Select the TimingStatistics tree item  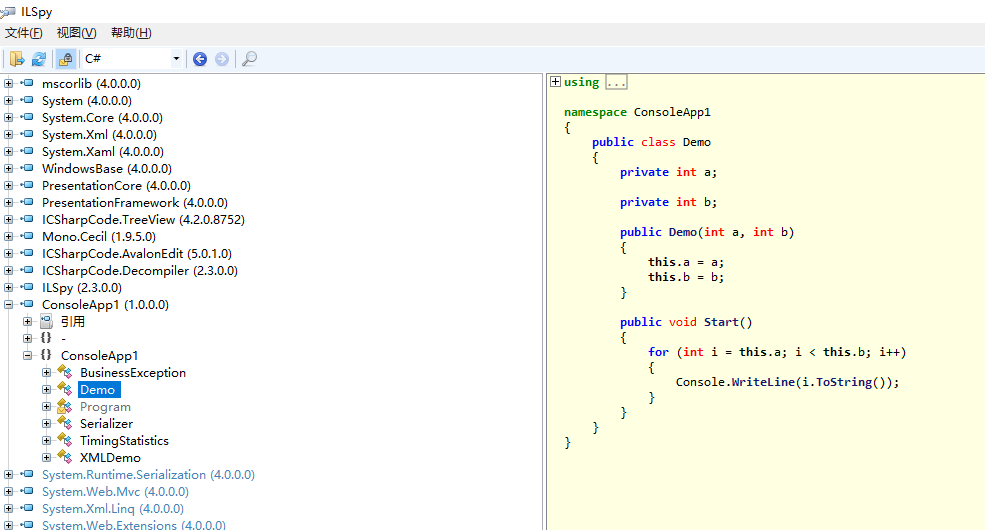point(124,441)
